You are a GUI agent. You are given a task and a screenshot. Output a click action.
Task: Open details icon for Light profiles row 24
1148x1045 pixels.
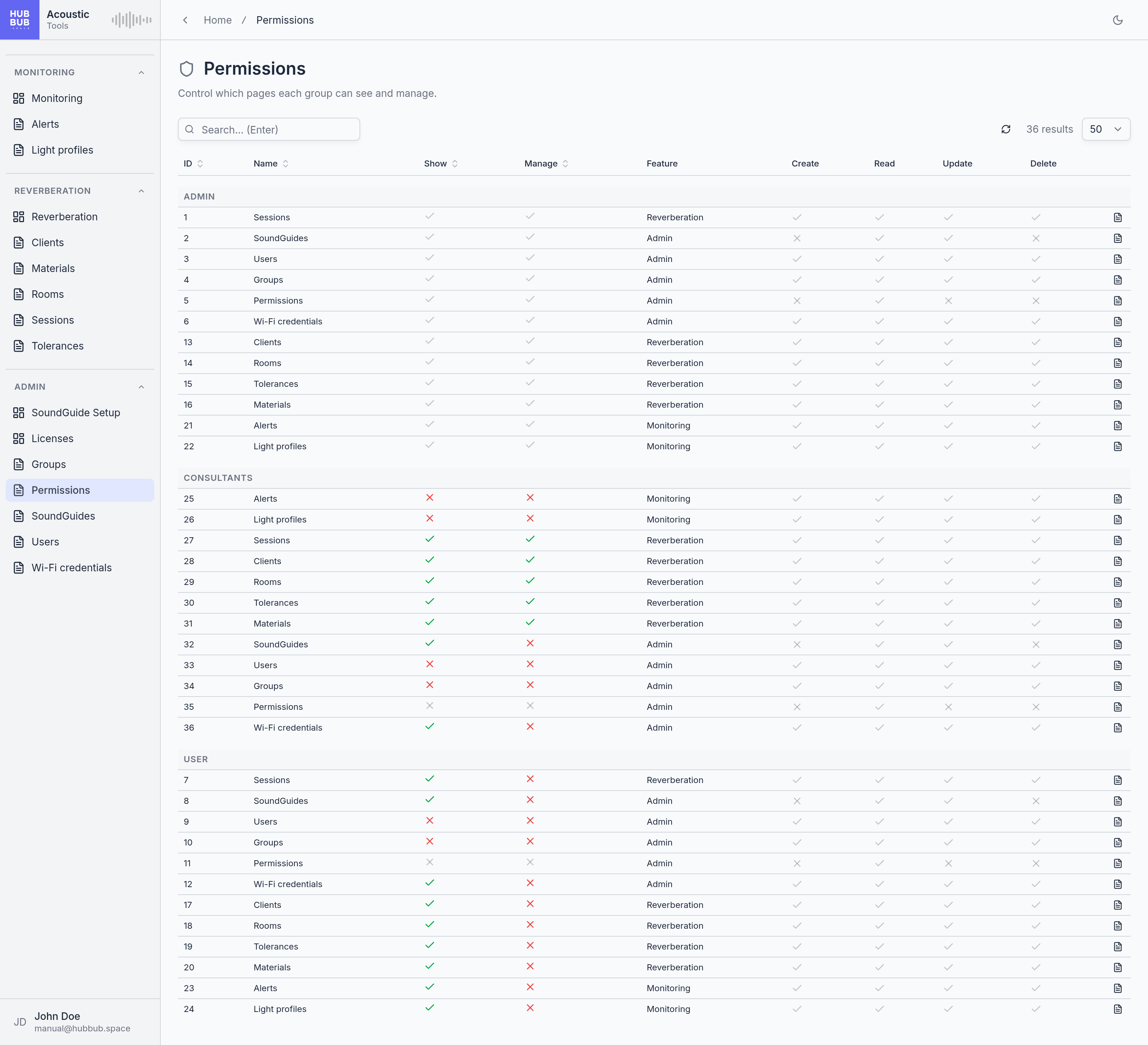(1117, 1009)
